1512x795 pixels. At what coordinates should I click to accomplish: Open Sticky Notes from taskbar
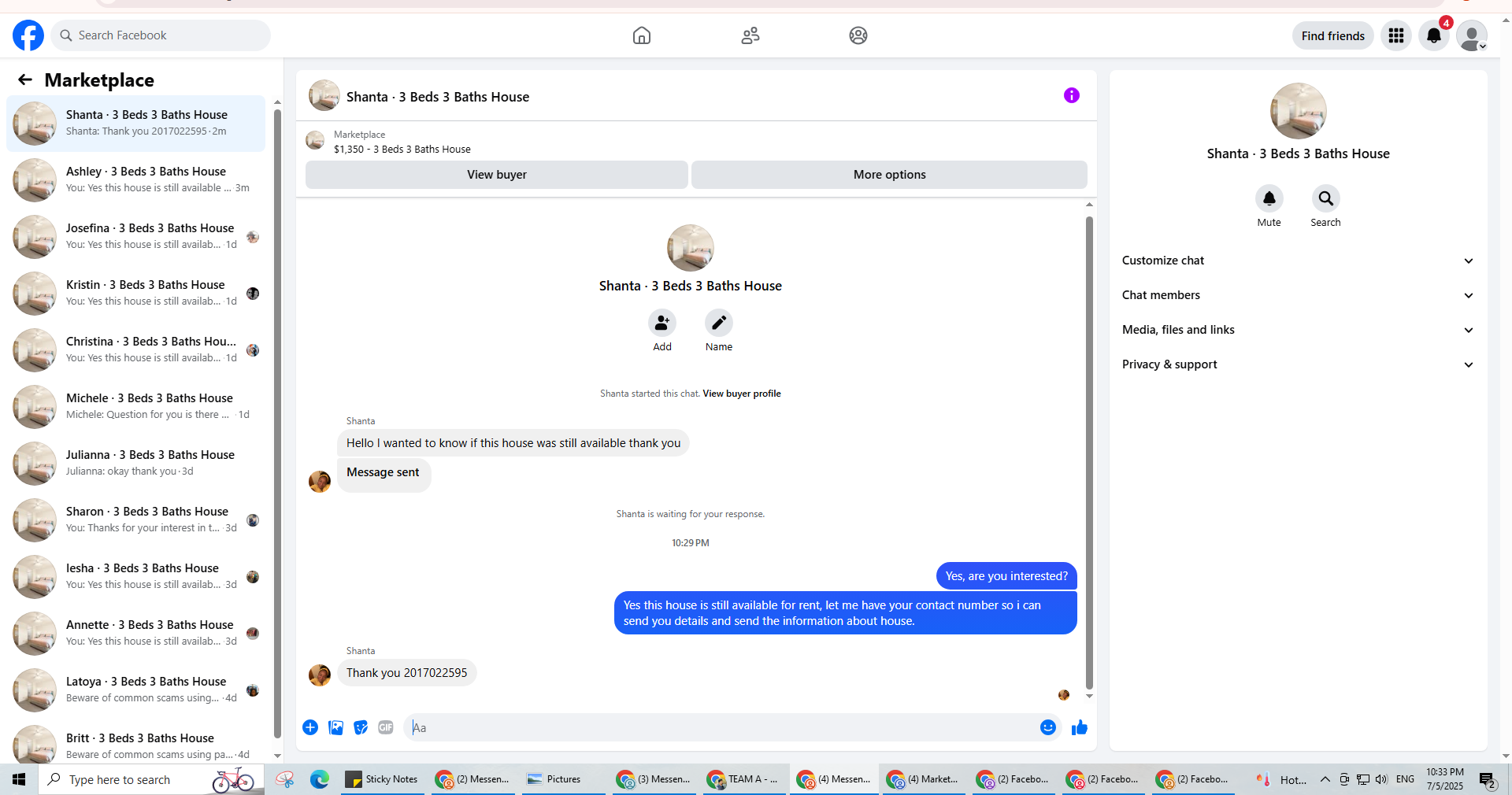[382, 779]
